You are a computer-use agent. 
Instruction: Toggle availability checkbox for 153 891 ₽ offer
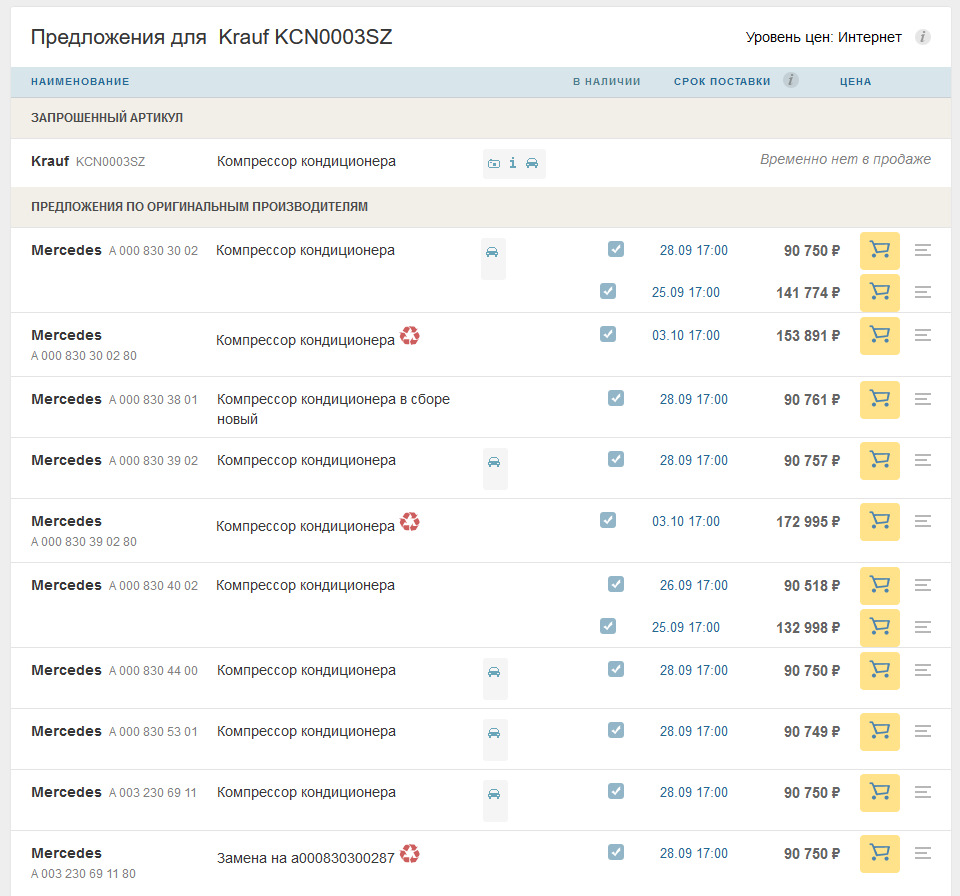click(x=608, y=334)
